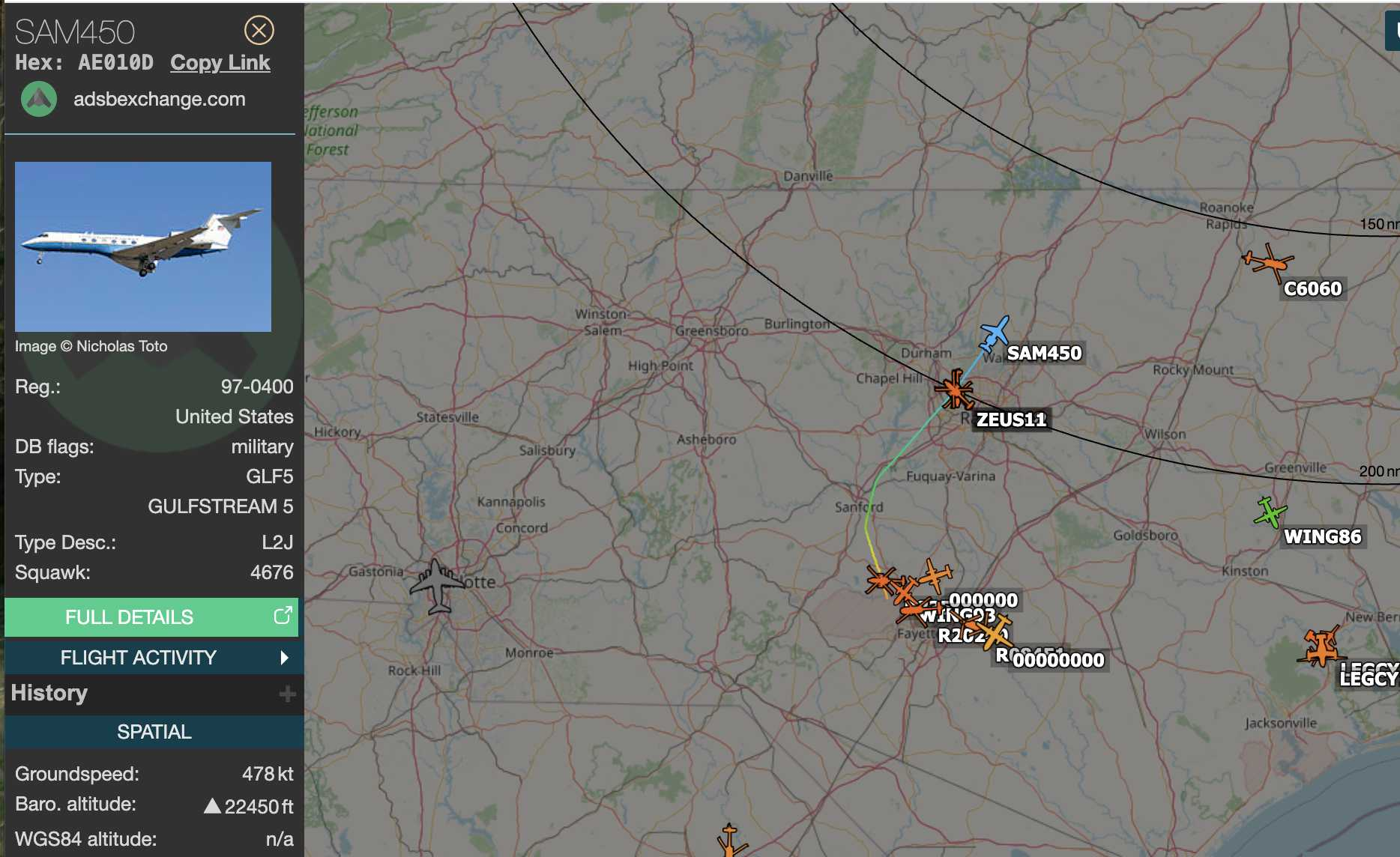Click the SAM450 callsign map label
Image resolution: width=1400 pixels, height=857 pixels.
tap(1044, 353)
